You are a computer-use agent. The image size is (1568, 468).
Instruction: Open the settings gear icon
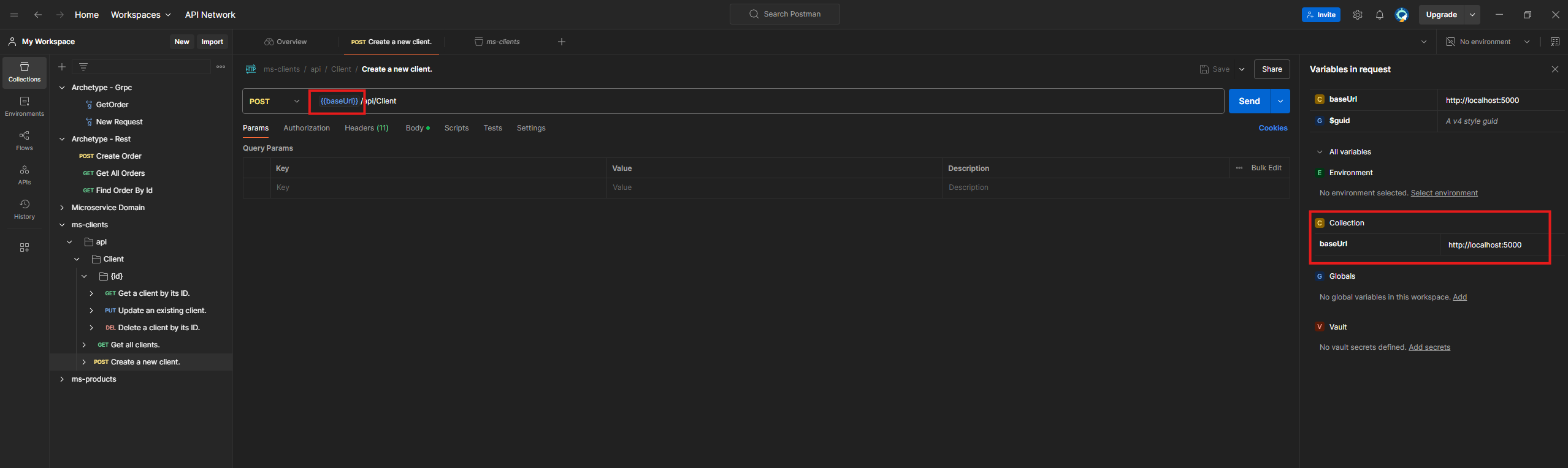click(1358, 15)
